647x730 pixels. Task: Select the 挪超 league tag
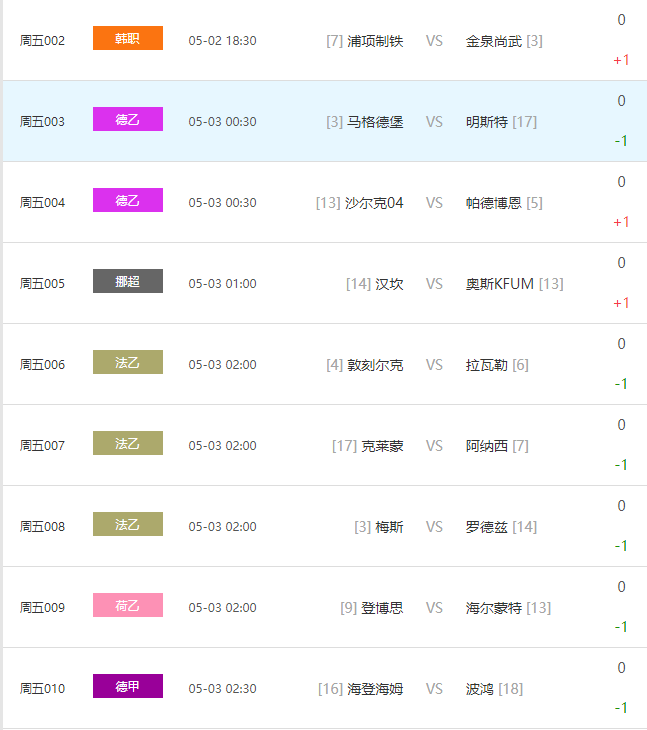point(127,282)
